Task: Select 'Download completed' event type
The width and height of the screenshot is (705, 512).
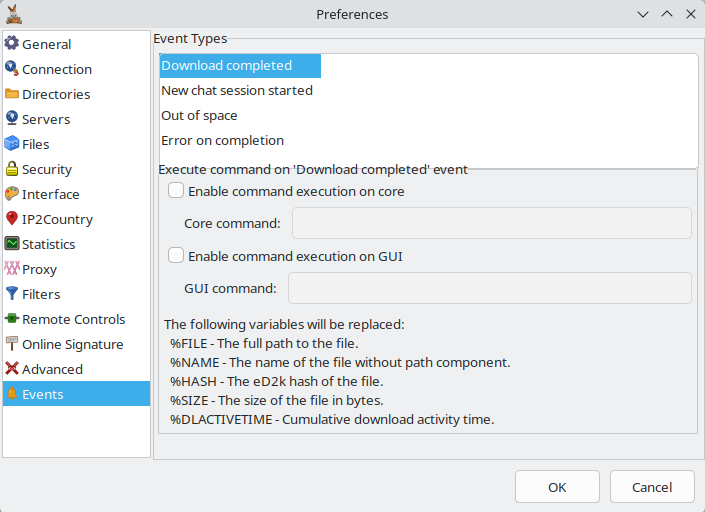Action: 240,66
